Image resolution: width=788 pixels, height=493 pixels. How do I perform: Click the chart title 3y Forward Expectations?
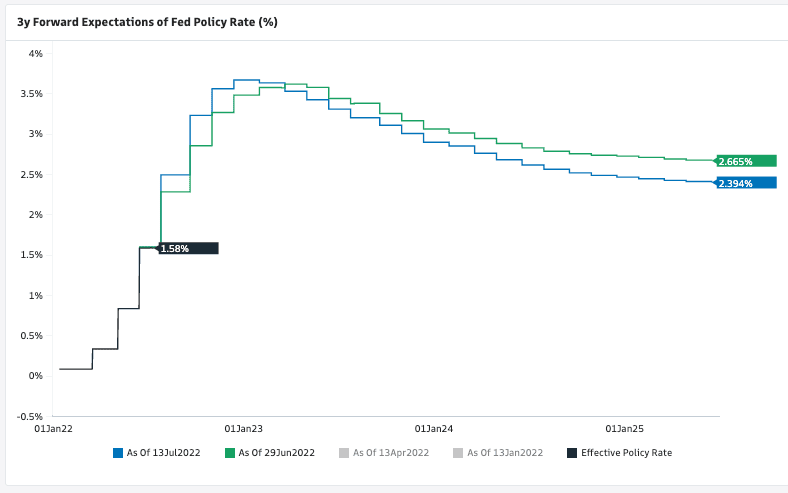coord(147,21)
